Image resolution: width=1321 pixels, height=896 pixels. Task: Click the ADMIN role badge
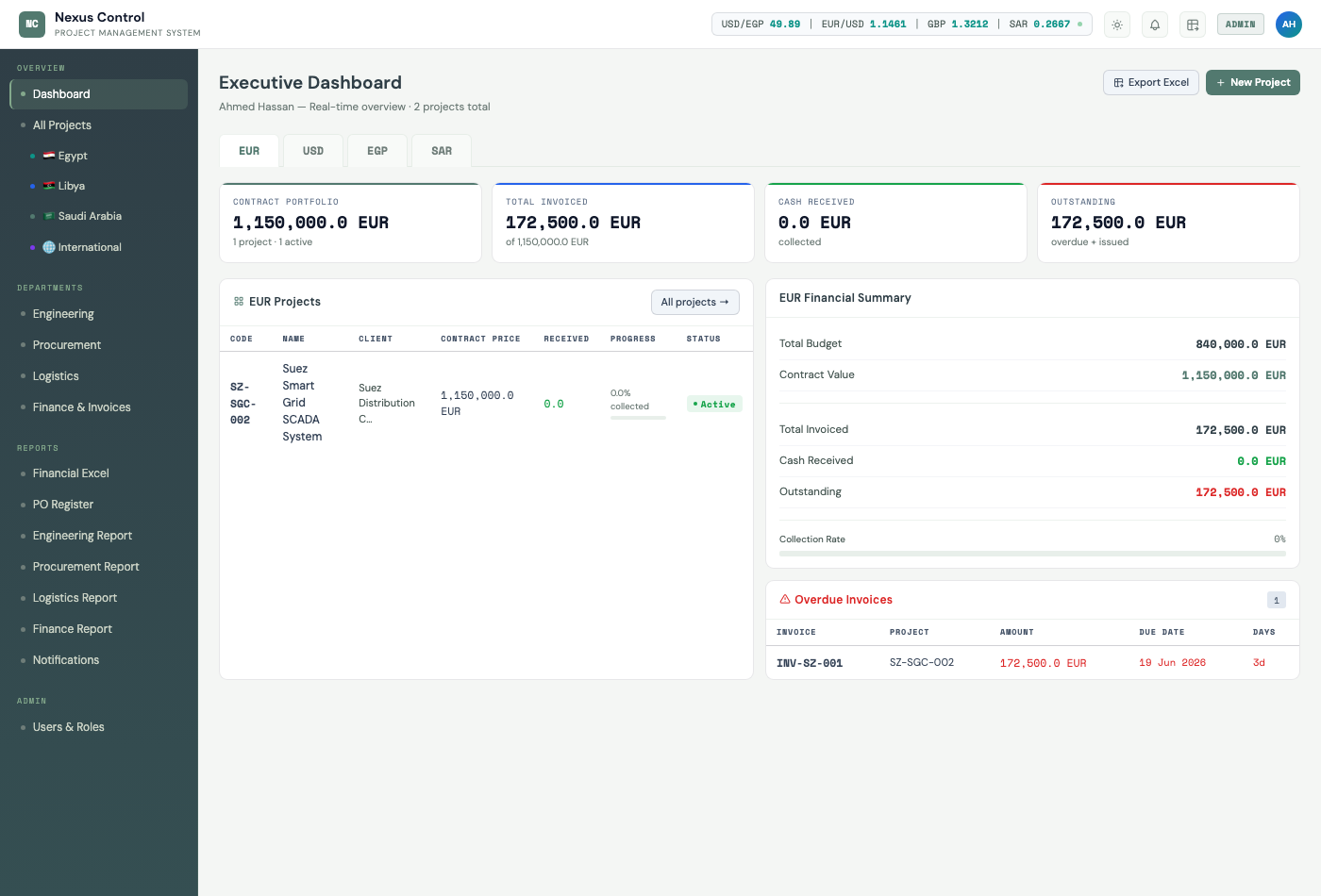pos(1241,25)
